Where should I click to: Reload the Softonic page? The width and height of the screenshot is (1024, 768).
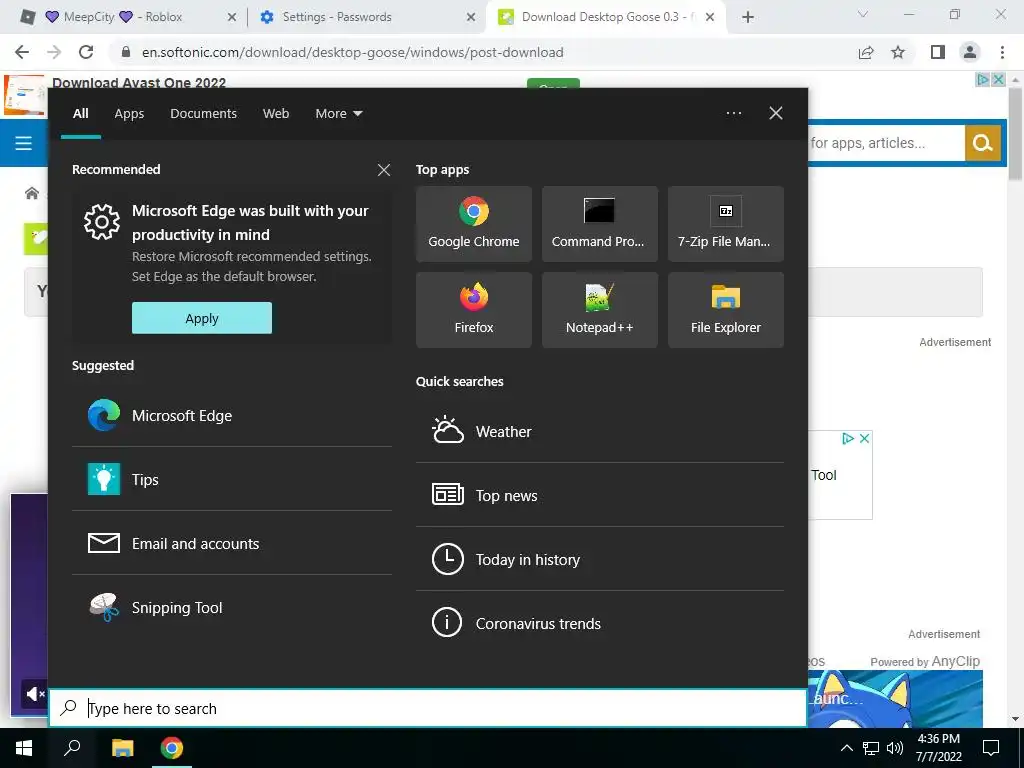(86, 52)
